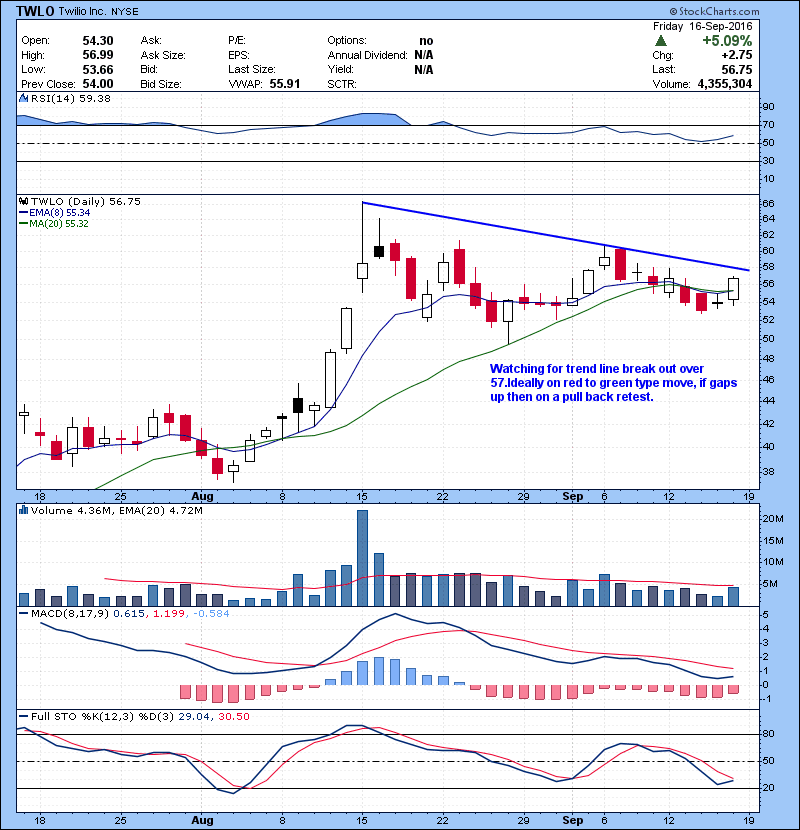The image size is (800, 830).
Task: Click the Volume value 4,355,304
Action: 725,84
